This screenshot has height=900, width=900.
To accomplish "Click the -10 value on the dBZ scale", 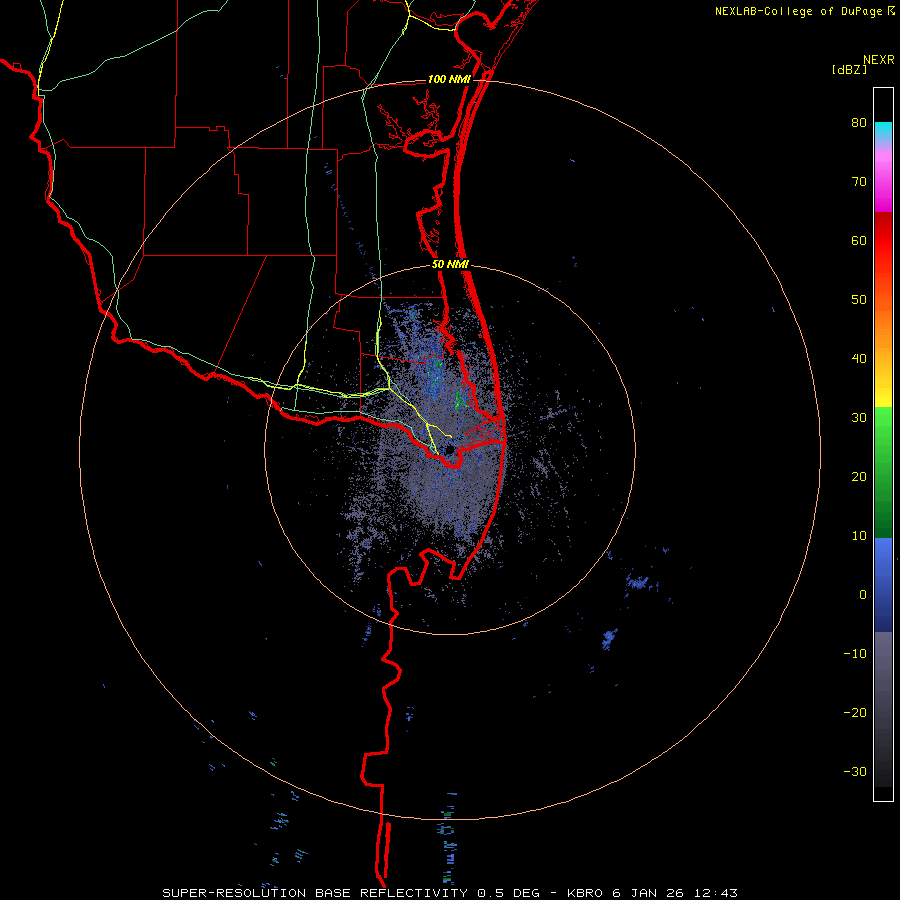I will (855, 654).
